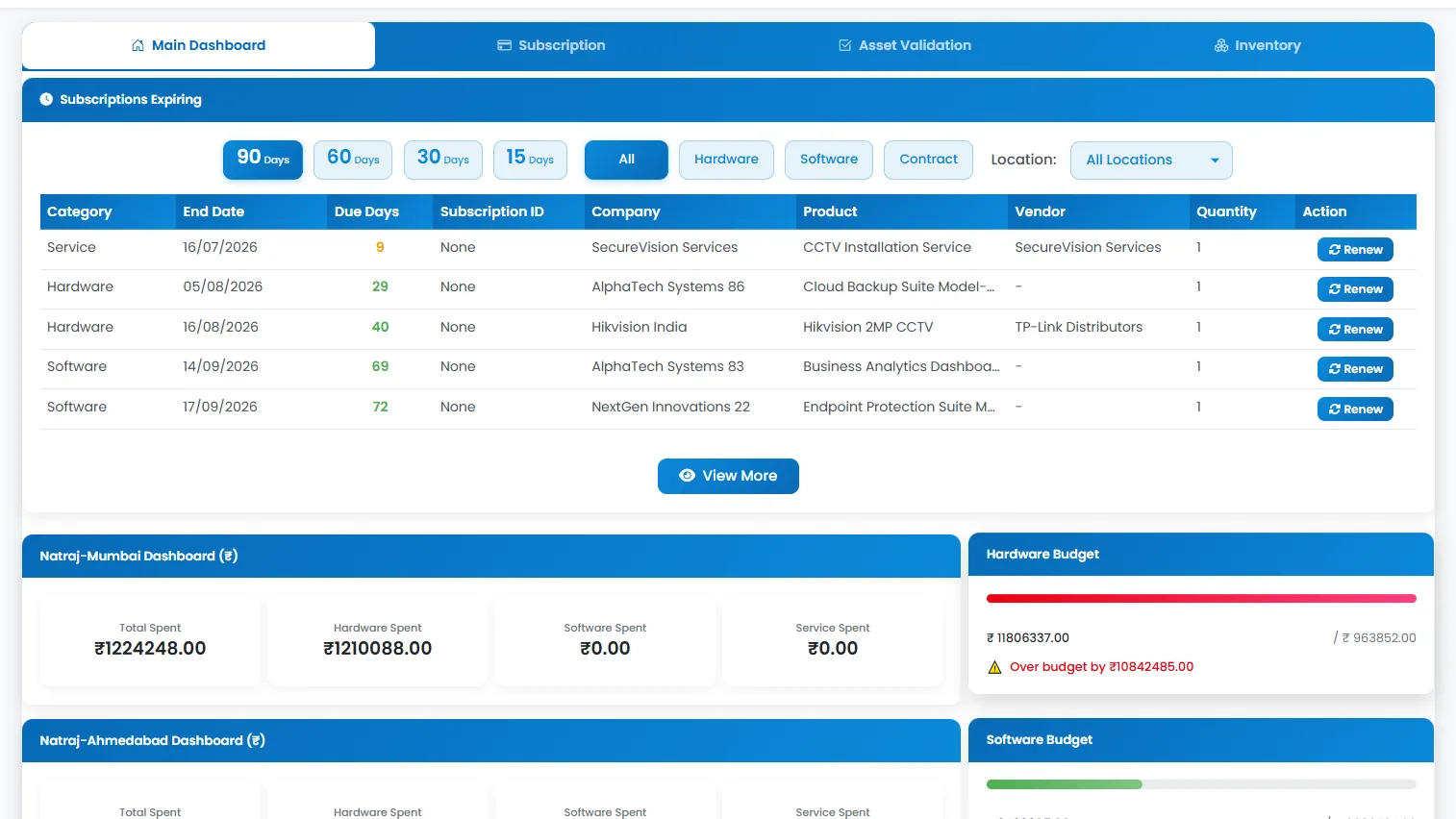This screenshot has height=819, width=1456.
Task: Click the due days value 72
Action: (380, 407)
